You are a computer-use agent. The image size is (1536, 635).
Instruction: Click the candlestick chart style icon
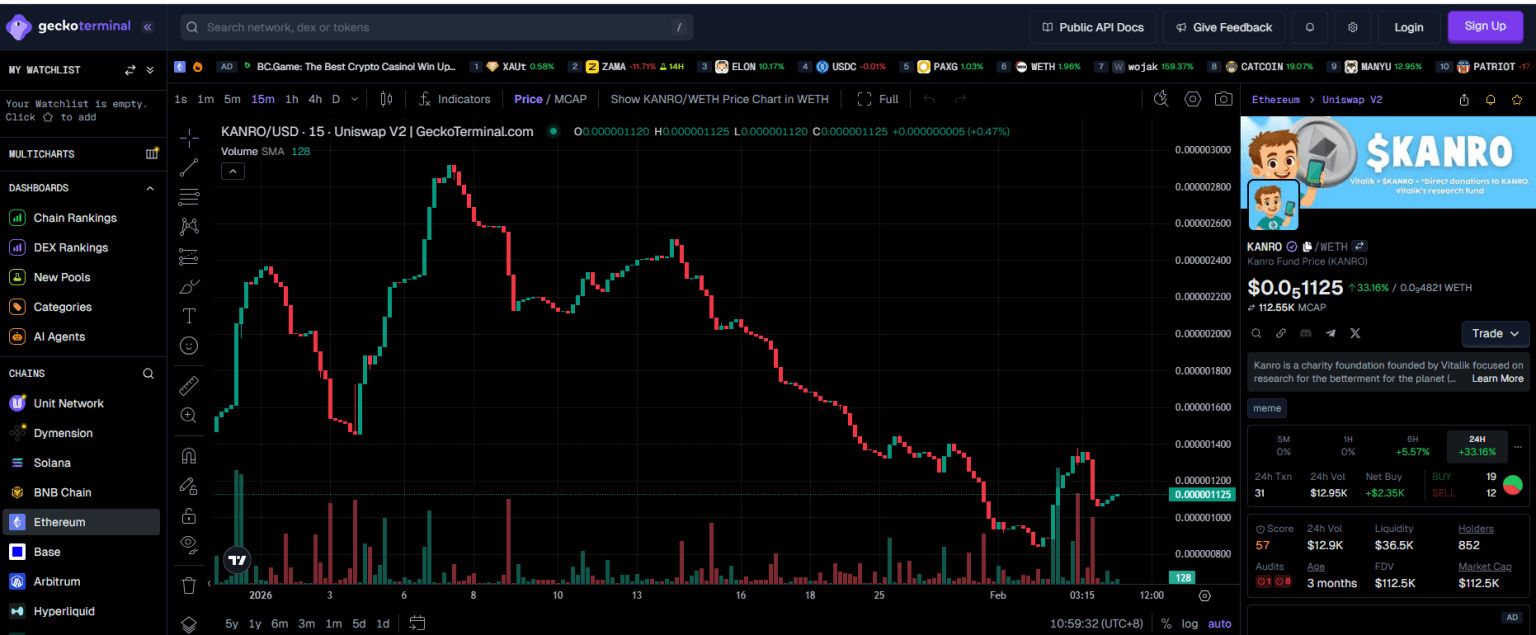pos(387,99)
